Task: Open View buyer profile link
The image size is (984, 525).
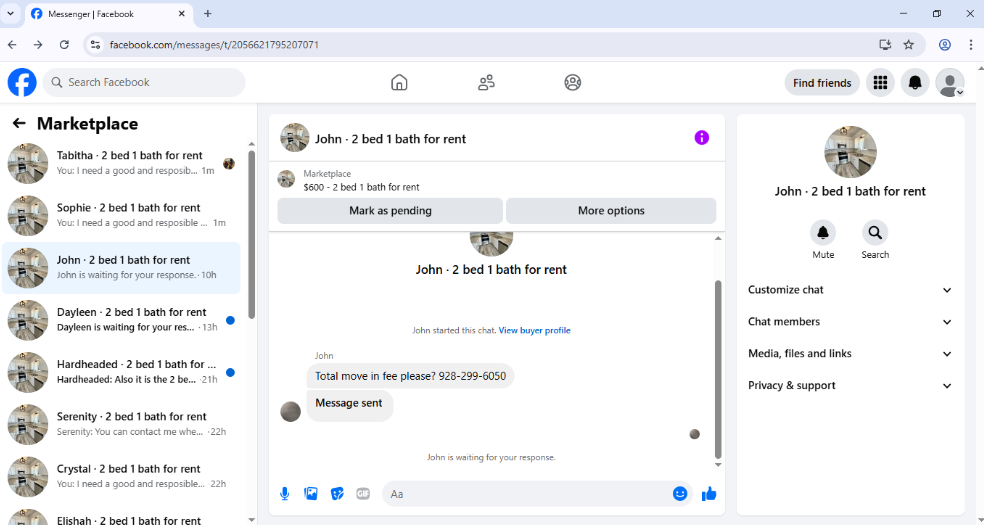Action: click(535, 330)
